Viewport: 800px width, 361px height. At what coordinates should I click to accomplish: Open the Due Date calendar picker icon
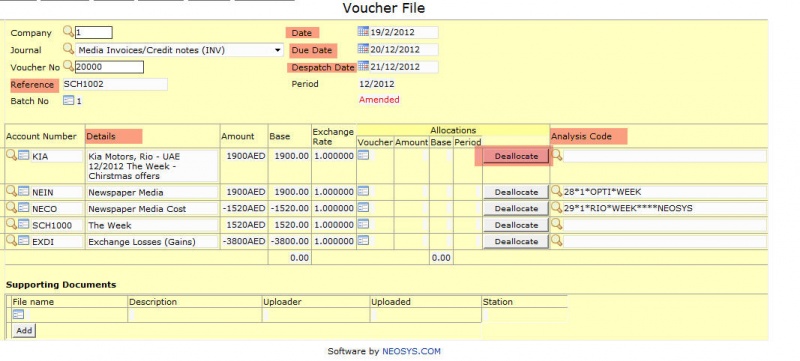point(363,49)
